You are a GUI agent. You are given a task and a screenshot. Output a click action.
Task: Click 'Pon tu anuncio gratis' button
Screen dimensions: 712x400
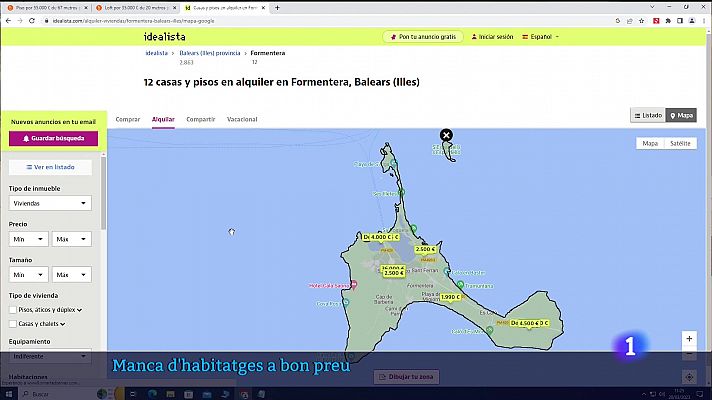point(423,37)
